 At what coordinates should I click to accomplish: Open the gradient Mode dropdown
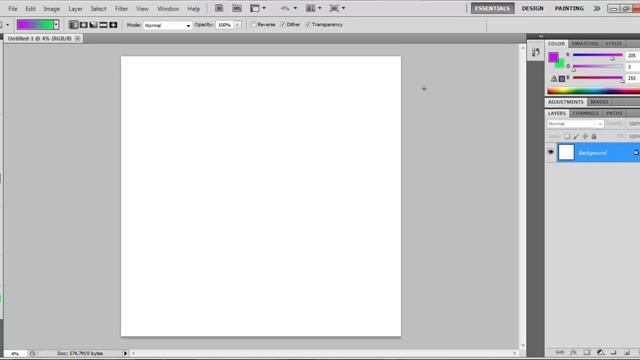[167, 25]
